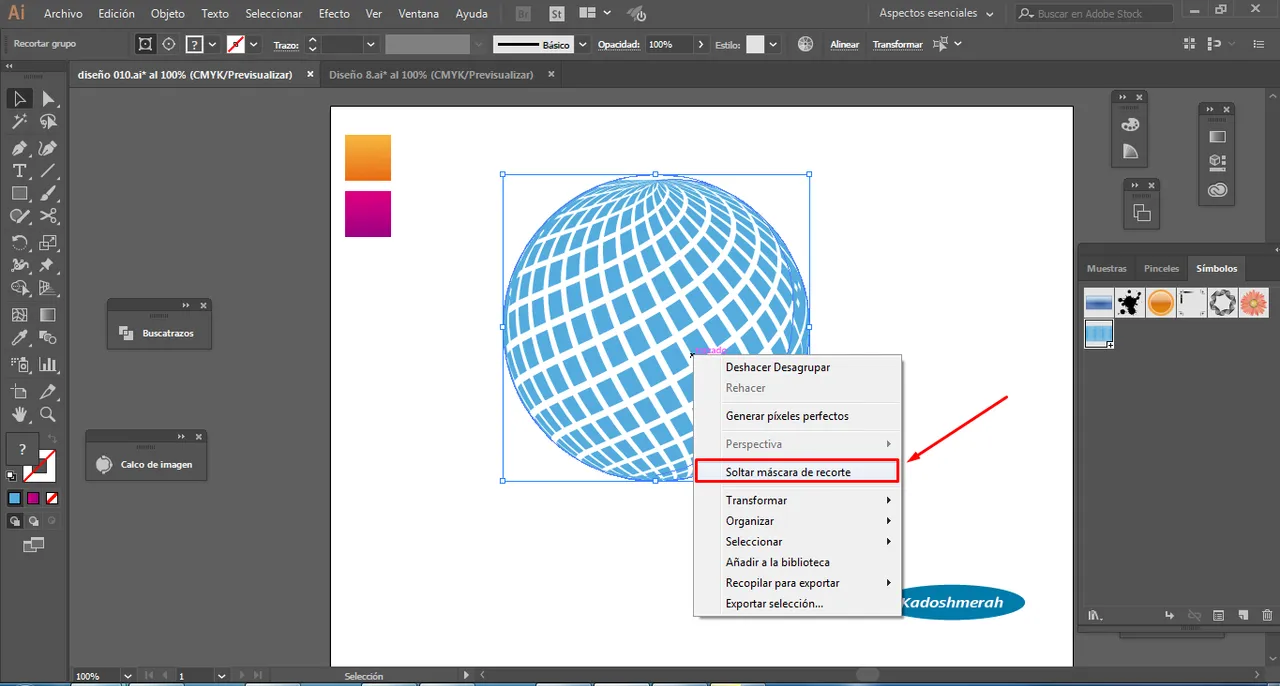
Task: Choose the Zoom magnifier tool
Action: pyautogui.click(x=47, y=414)
